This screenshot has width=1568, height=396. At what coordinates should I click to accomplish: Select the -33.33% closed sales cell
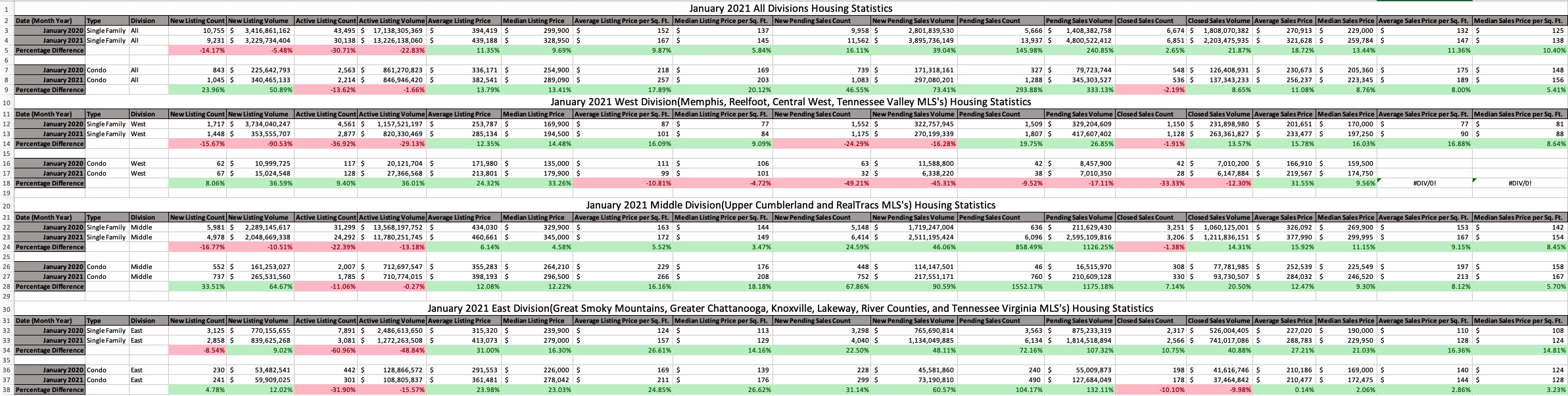pos(1151,184)
